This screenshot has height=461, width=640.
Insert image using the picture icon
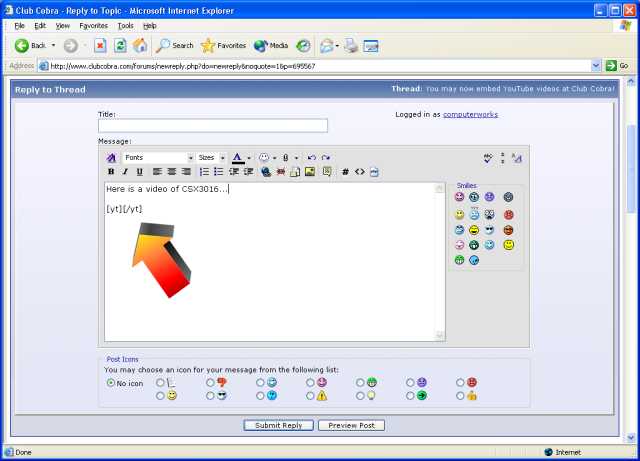pos(310,172)
